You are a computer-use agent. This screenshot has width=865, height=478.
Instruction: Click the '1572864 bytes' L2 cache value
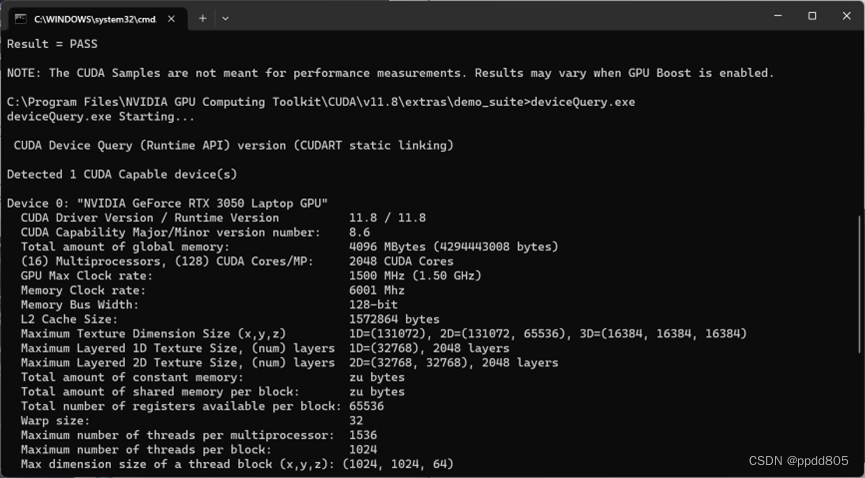tap(394, 319)
